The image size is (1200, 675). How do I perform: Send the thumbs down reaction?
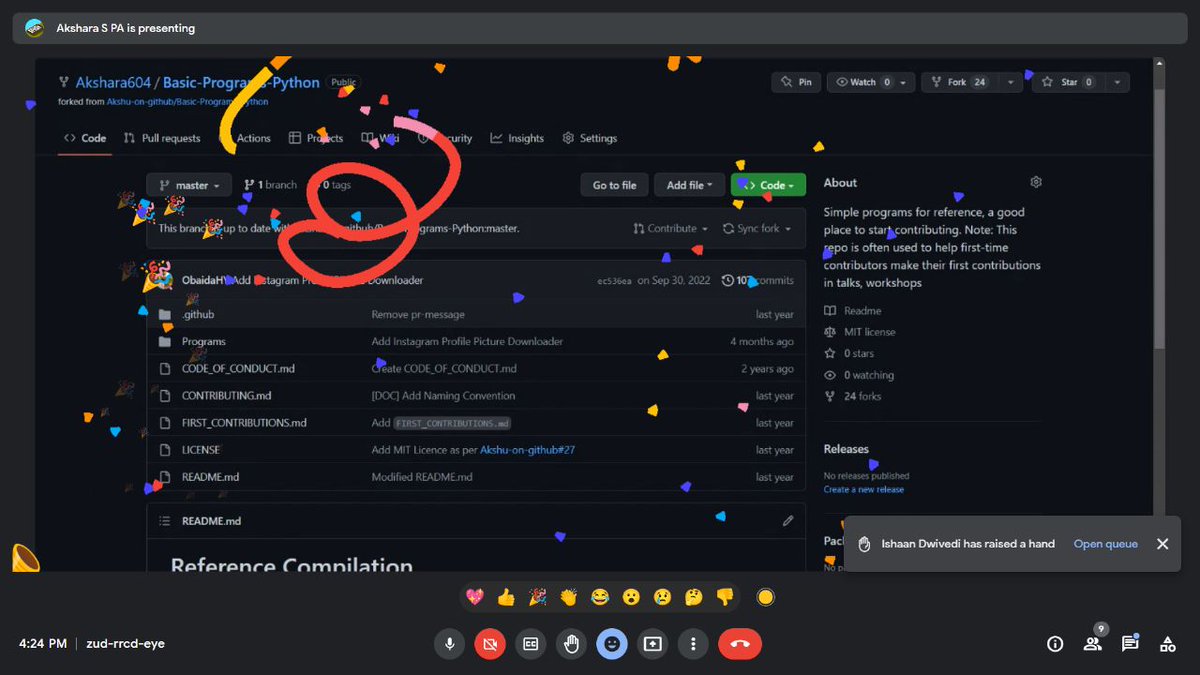click(724, 598)
